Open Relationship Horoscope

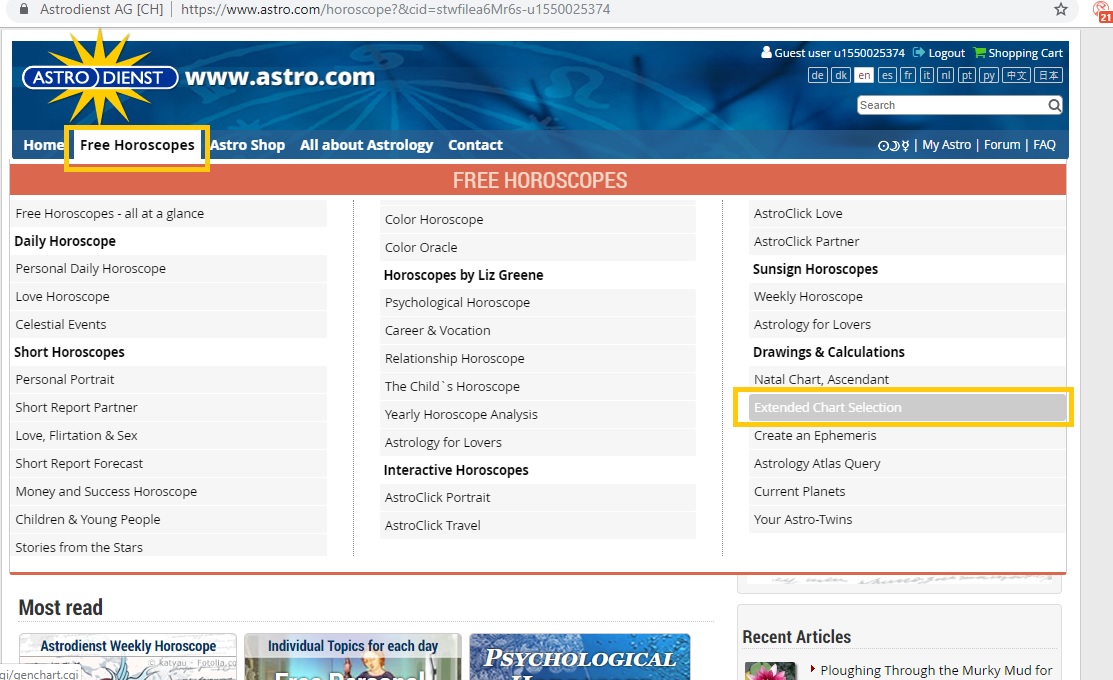pyautogui.click(x=538, y=358)
